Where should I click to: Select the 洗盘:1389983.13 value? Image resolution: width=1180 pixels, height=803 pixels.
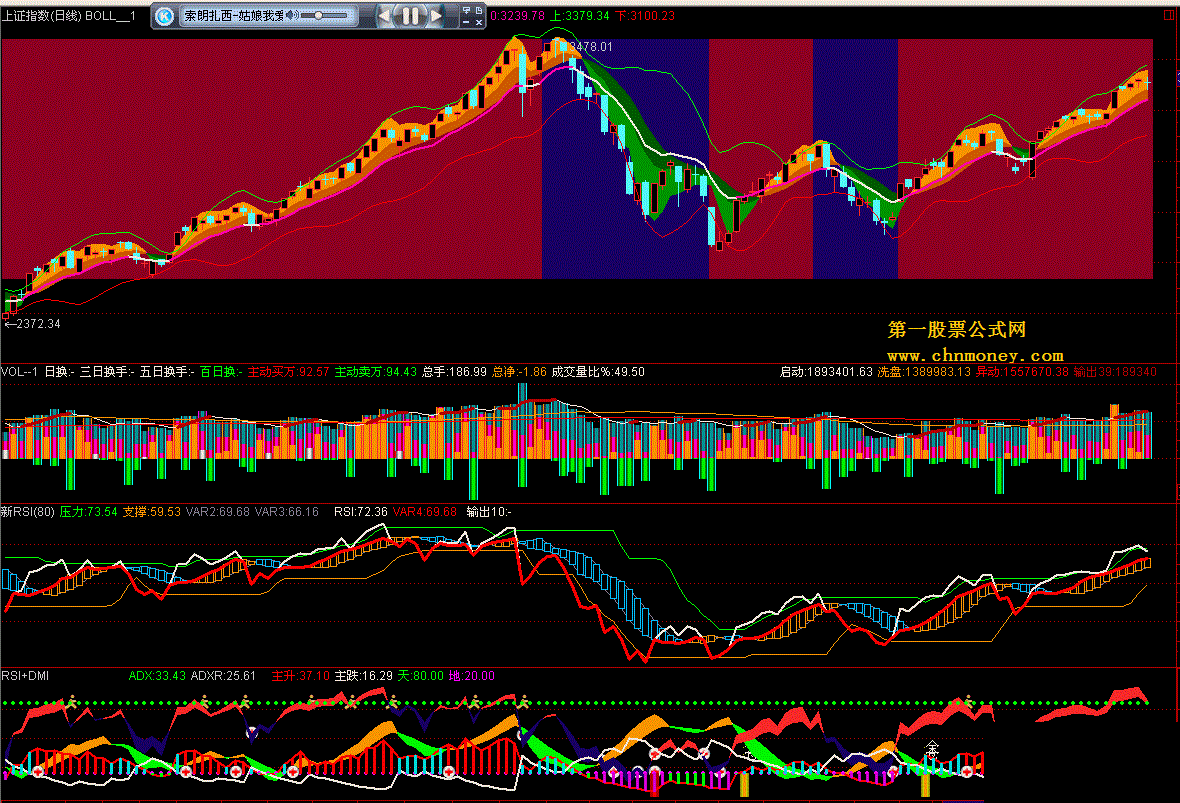coord(924,372)
